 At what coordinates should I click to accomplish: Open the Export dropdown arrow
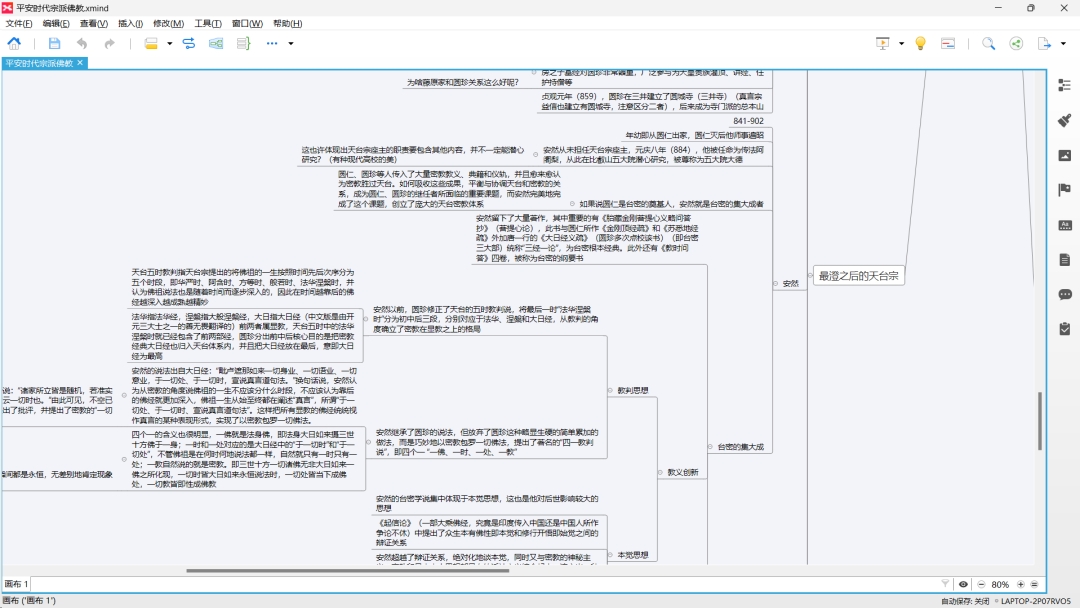coord(1062,43)
